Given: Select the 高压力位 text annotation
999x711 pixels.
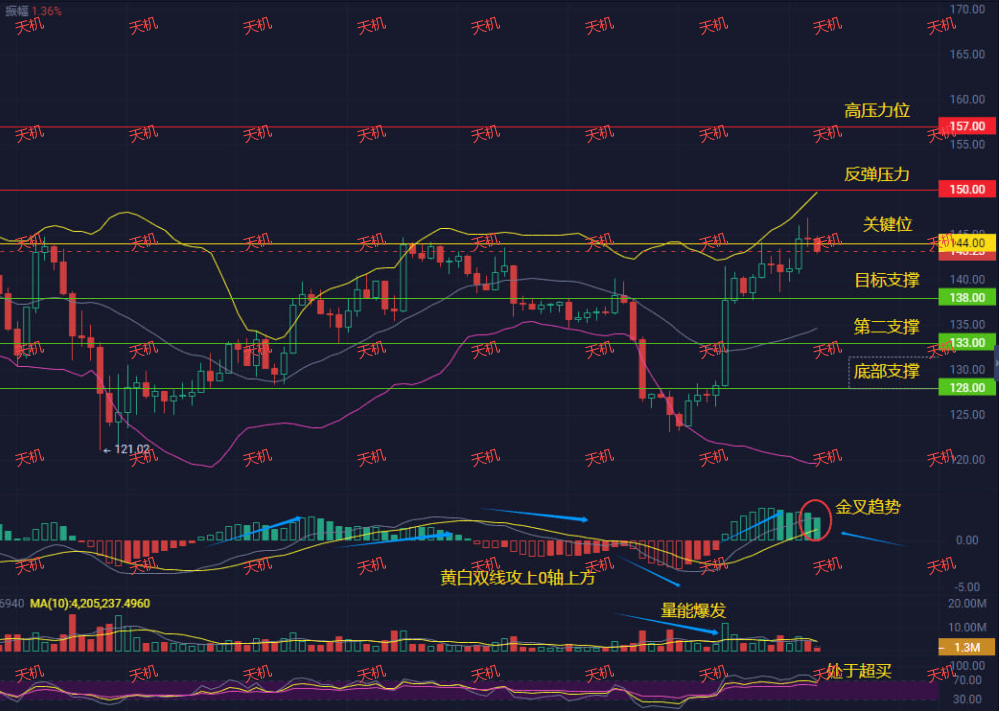Looking at the screenshot, I should point(877,111).
